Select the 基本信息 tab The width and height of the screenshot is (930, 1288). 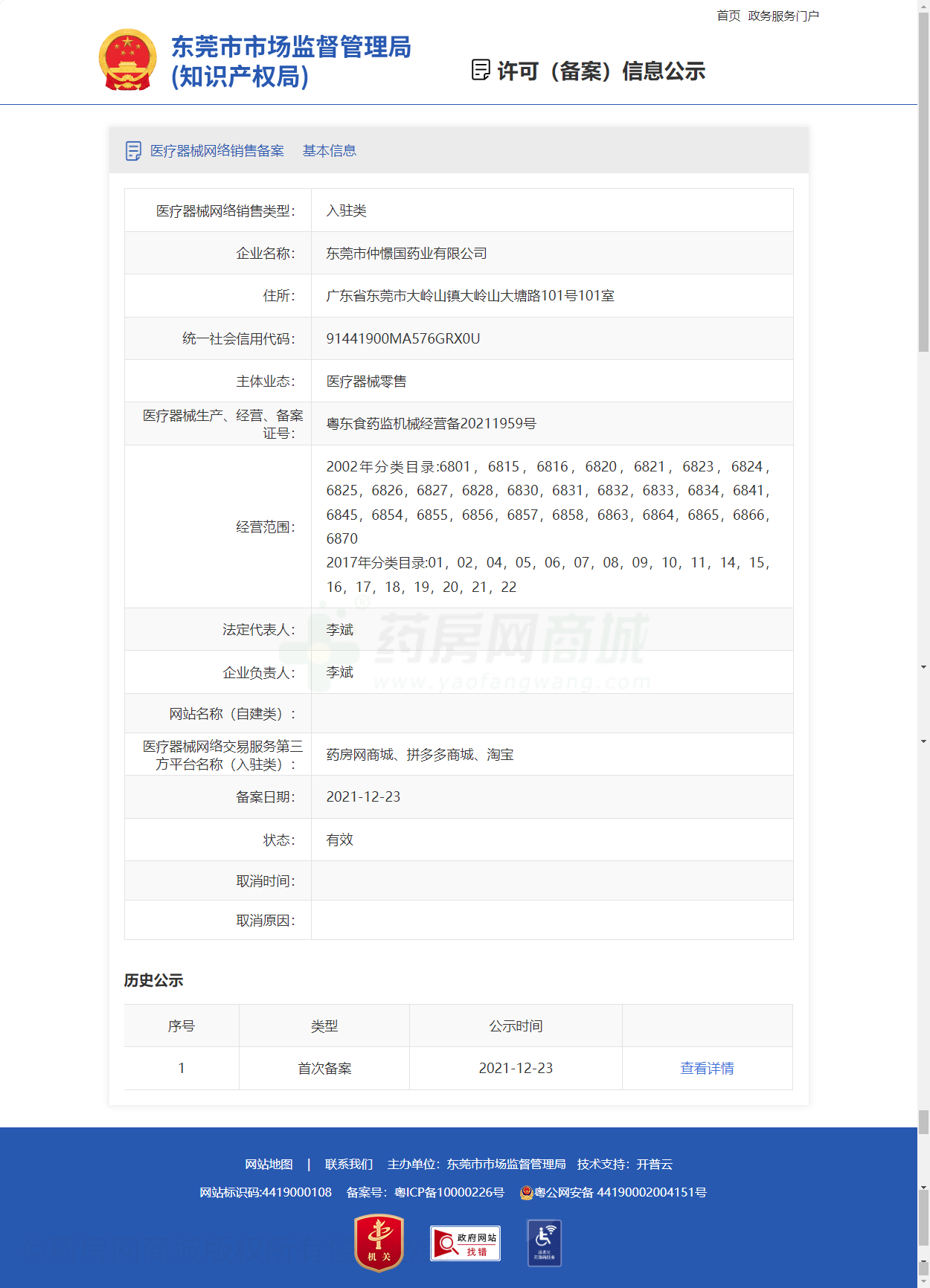tap(330, 151)
